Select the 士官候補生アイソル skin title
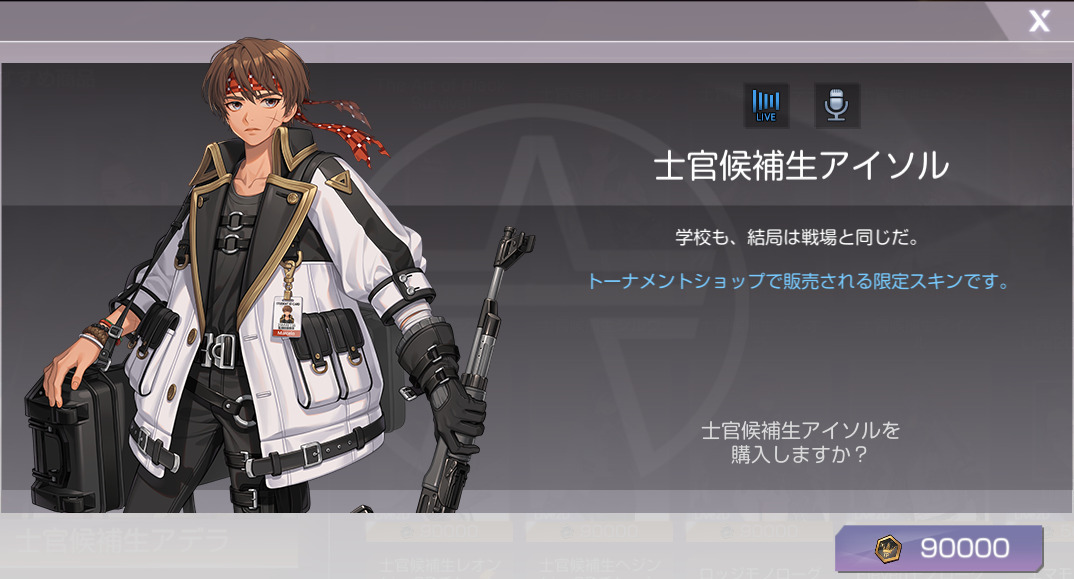Viewport: 1074px width, 579px height. pos(801,166)
